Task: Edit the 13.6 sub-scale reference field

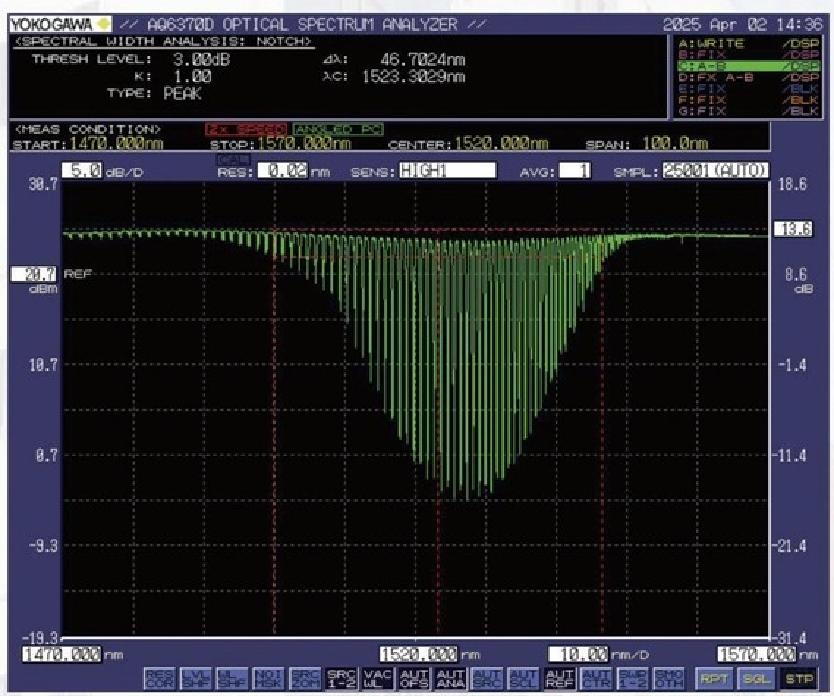Action: [793, 229]
